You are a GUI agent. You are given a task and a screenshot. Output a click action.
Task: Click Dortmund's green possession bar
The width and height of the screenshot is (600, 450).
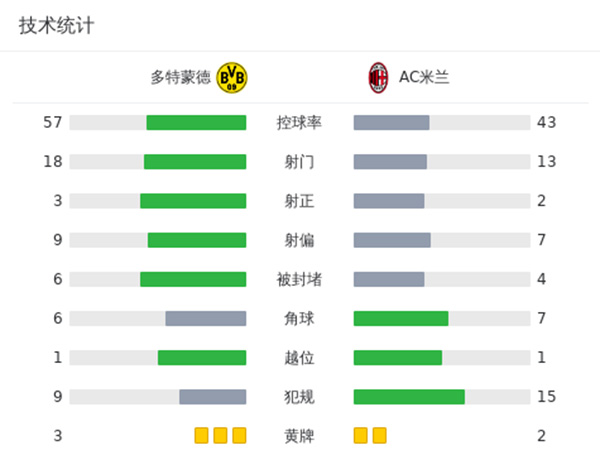coord(196,123)
